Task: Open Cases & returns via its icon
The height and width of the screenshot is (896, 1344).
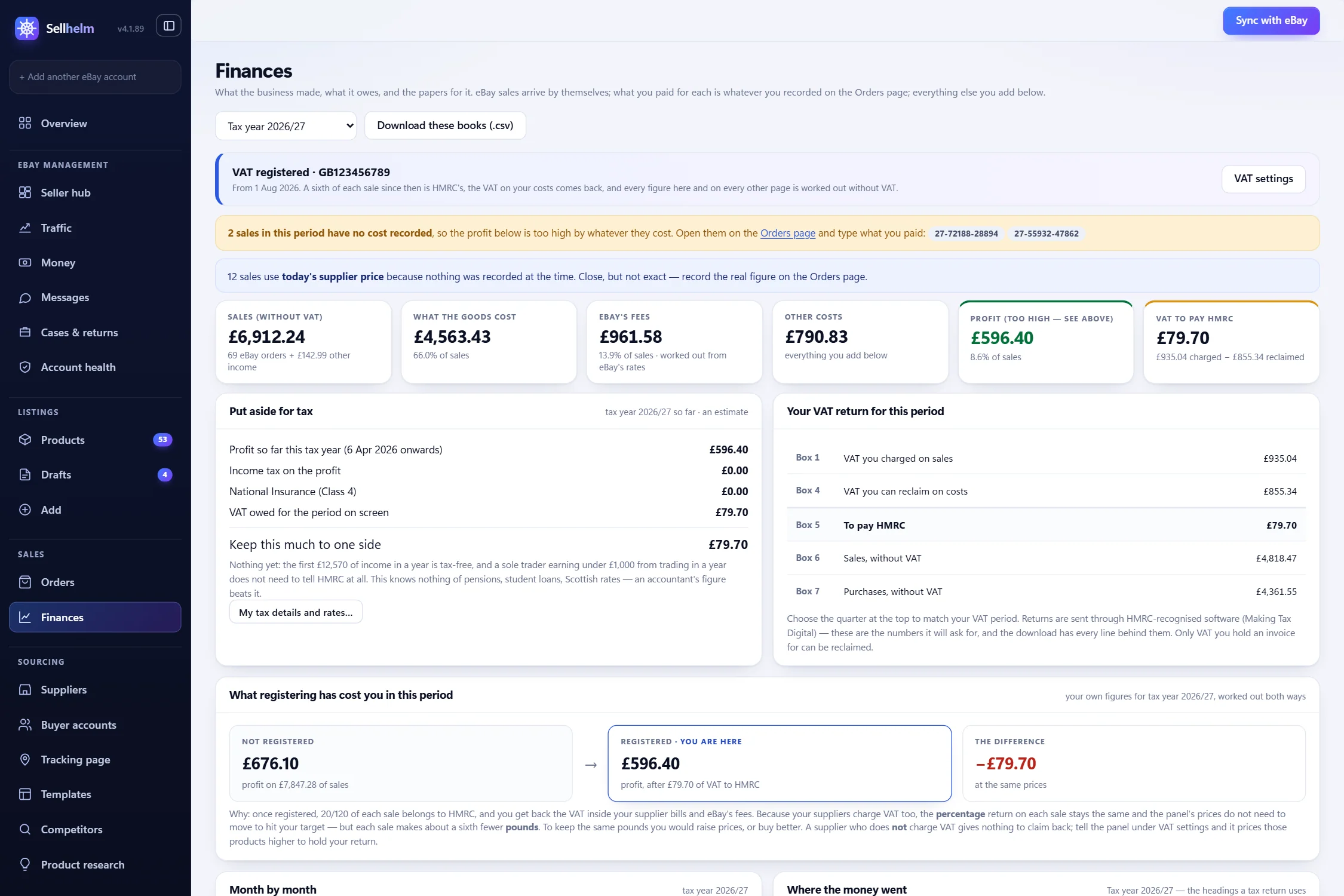Action: pos(25,332)
